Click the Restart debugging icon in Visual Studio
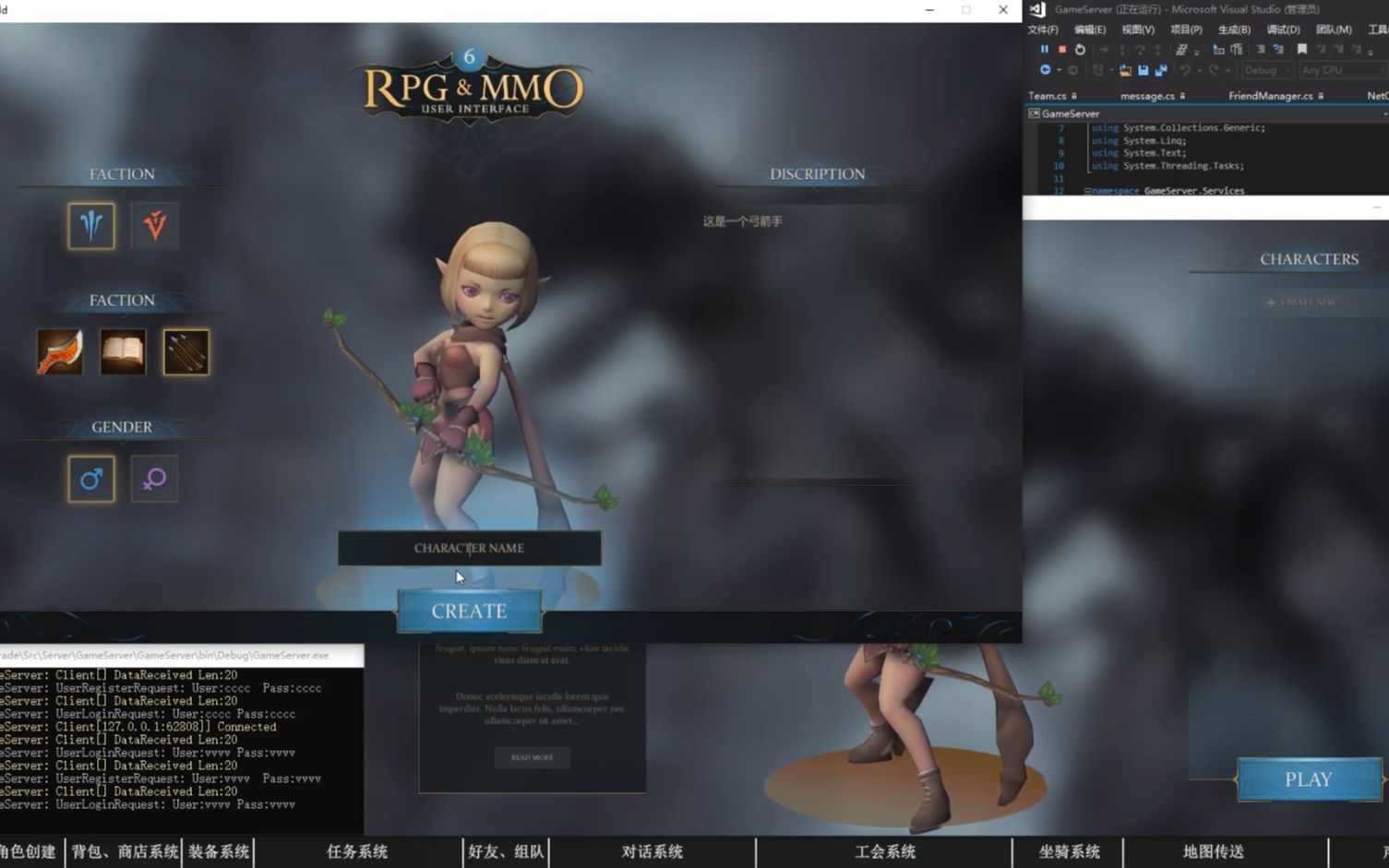The image size is (1389, 868). 1081,49
